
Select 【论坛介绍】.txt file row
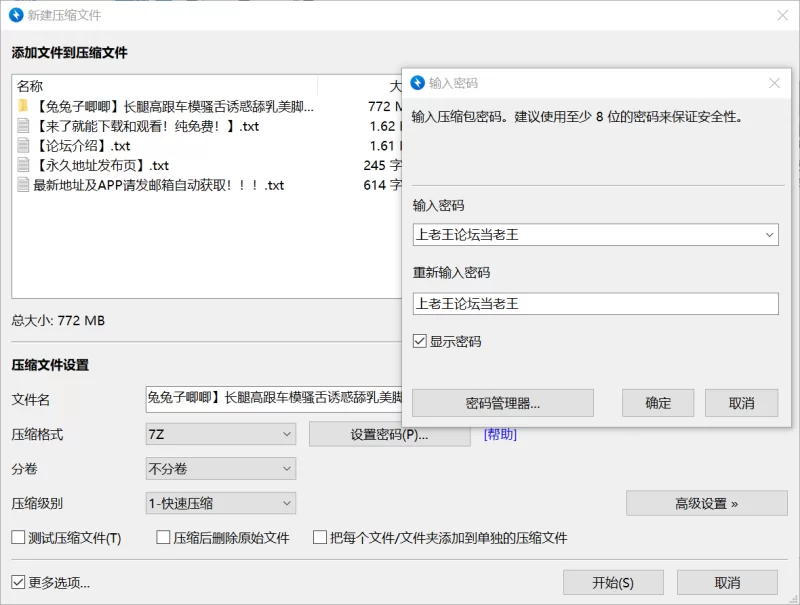point(84,146)
